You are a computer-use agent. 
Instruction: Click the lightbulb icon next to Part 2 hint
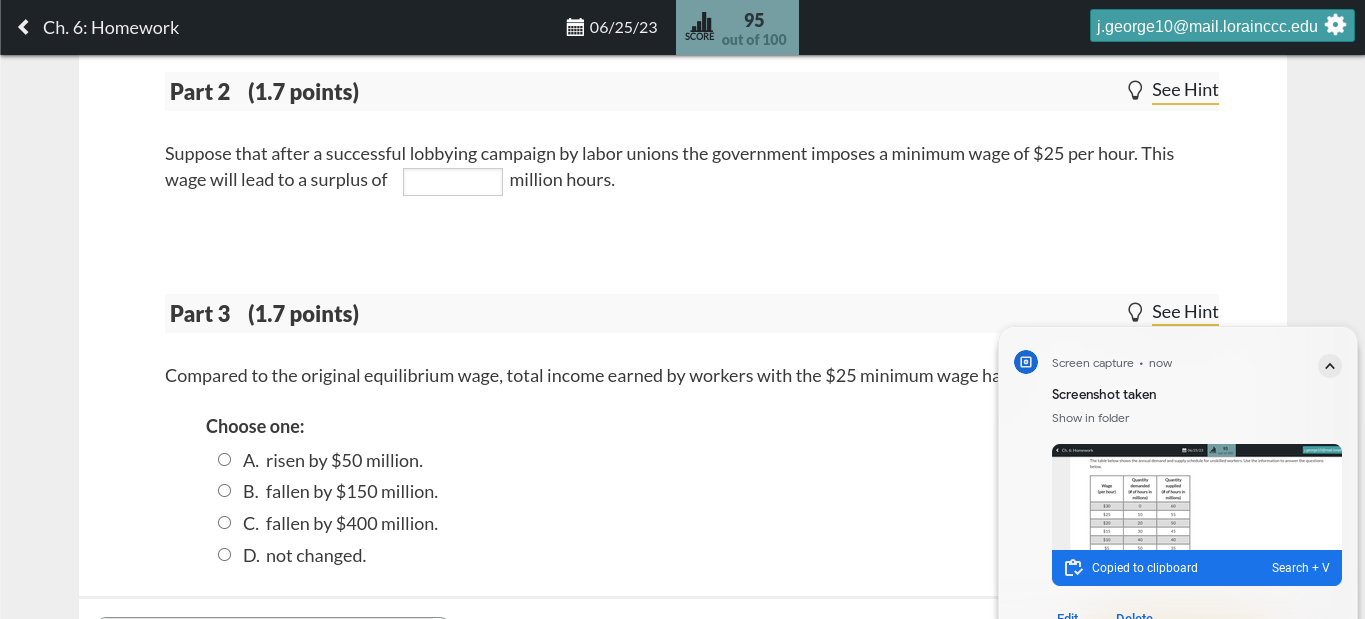click(1135, 89)
